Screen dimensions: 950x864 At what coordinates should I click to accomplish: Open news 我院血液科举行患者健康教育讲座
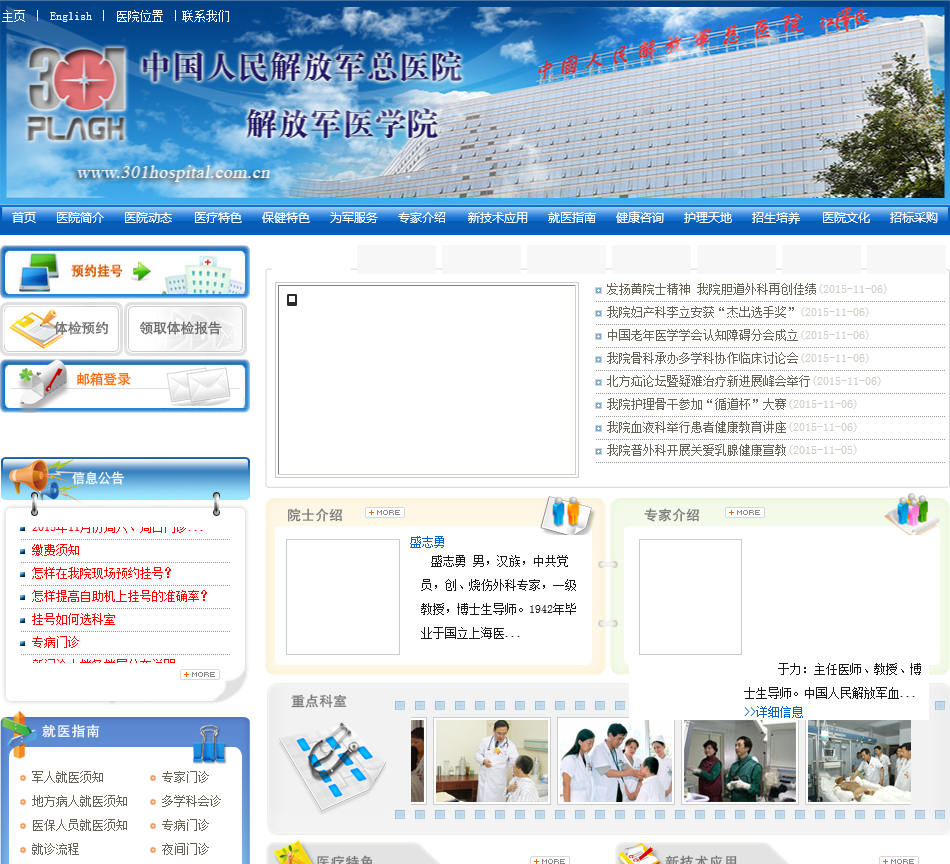pos(696,428)
